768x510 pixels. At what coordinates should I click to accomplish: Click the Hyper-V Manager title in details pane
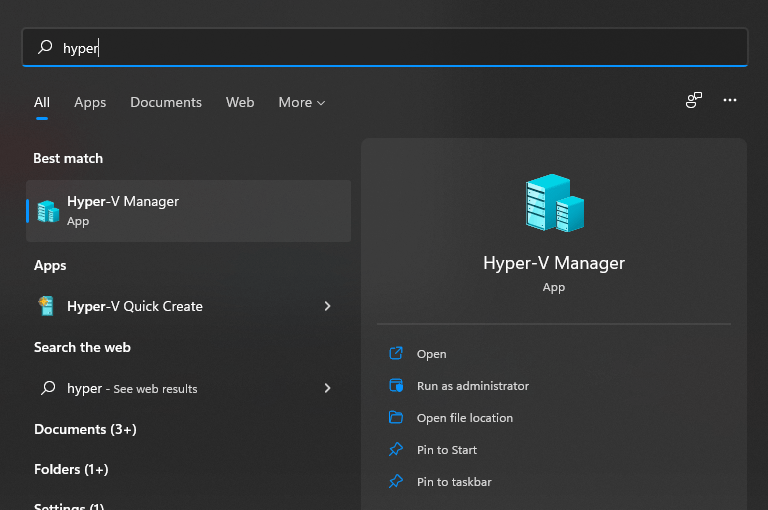point(554,264)
